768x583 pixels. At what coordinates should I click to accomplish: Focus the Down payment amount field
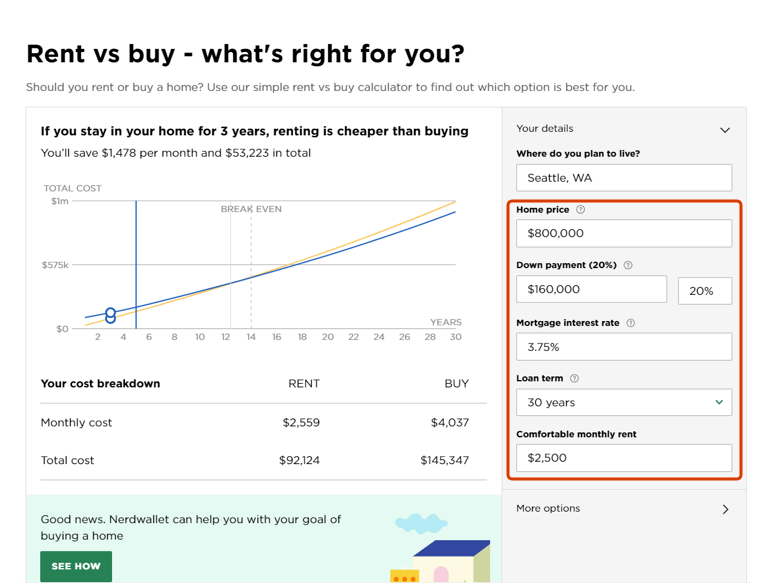coord(591,290)
